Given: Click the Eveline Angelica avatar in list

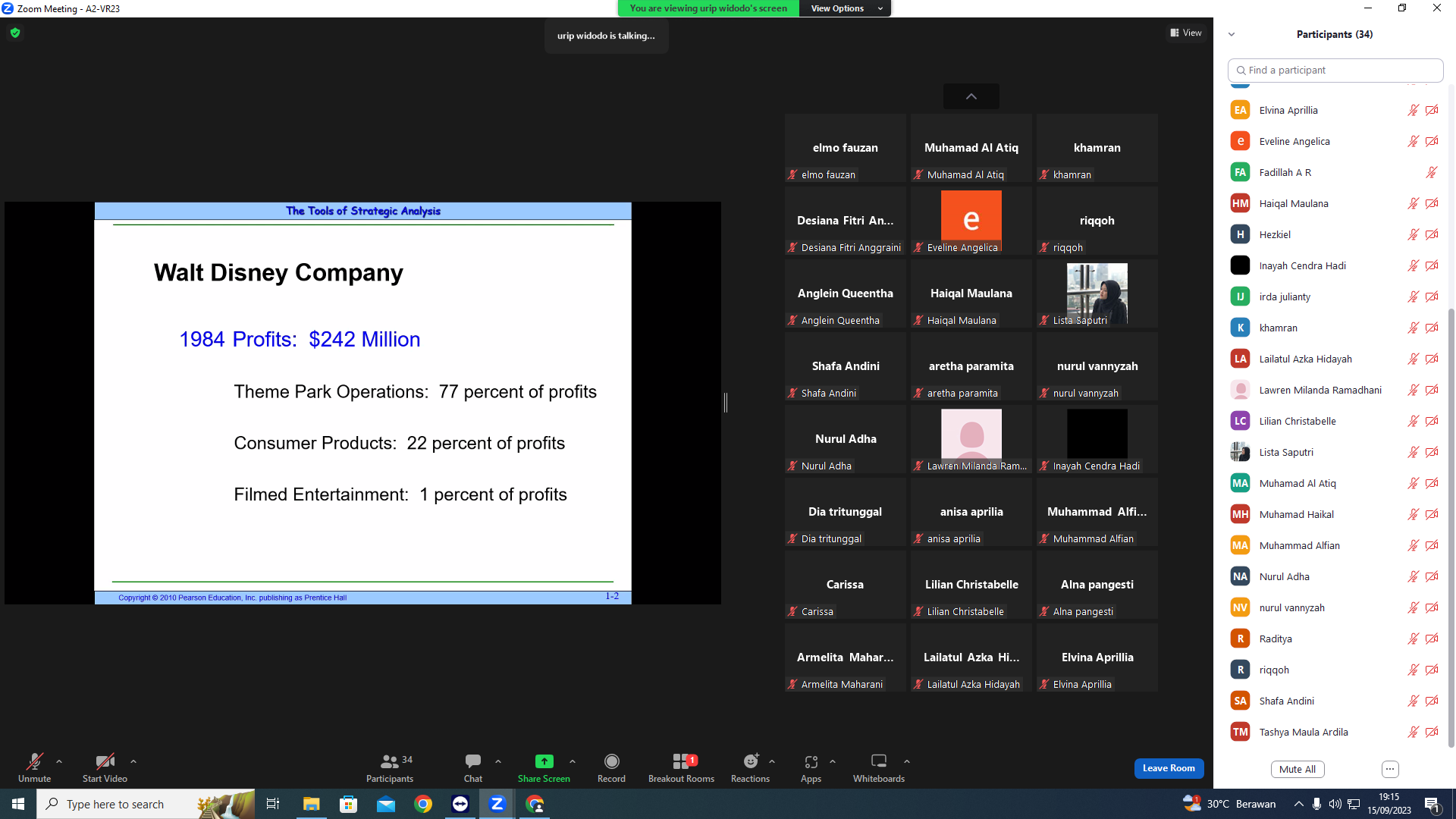Looking at the screenshot, I should (1240, 141).
